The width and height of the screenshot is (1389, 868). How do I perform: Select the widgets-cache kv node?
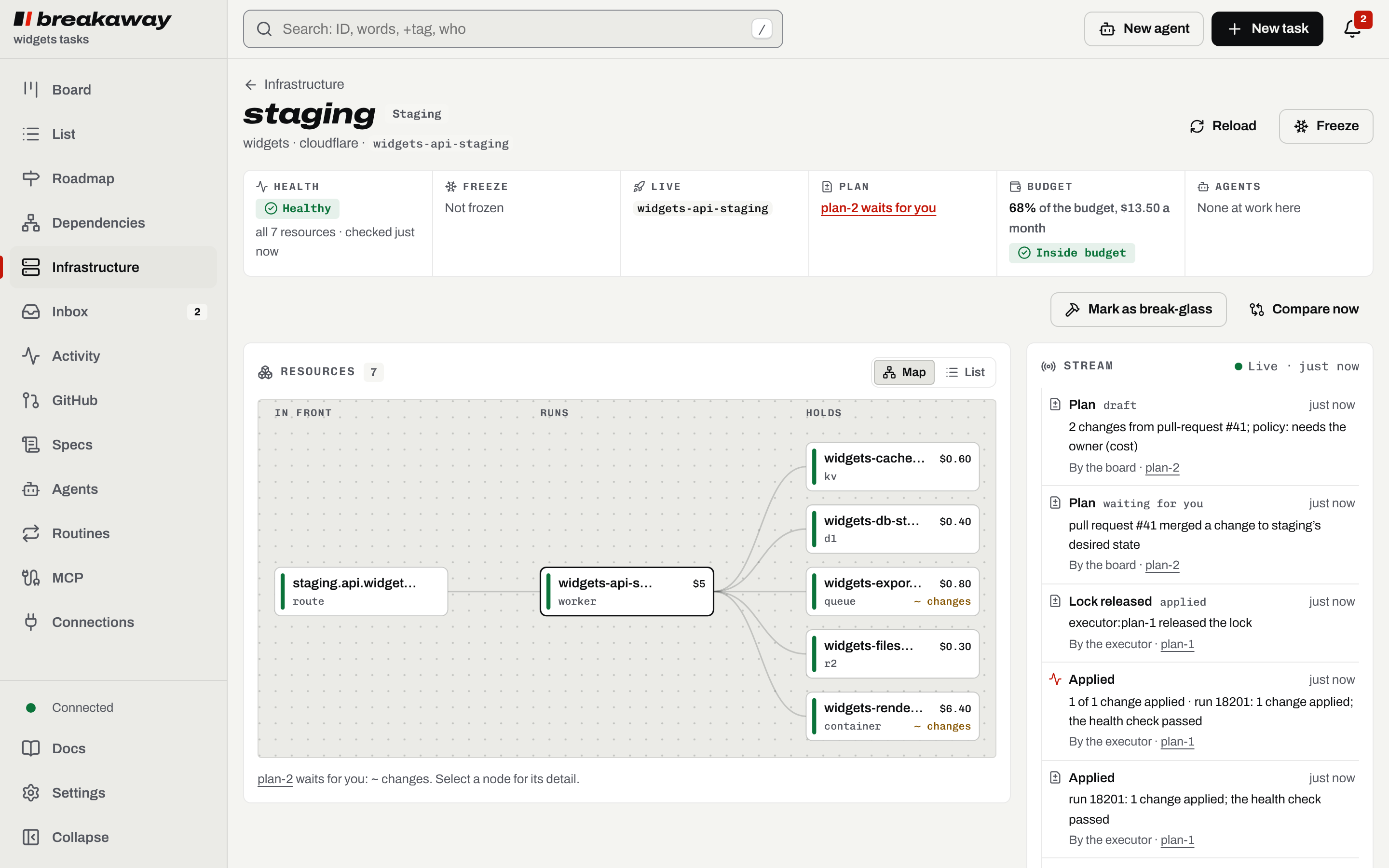[x=893, y=467]
